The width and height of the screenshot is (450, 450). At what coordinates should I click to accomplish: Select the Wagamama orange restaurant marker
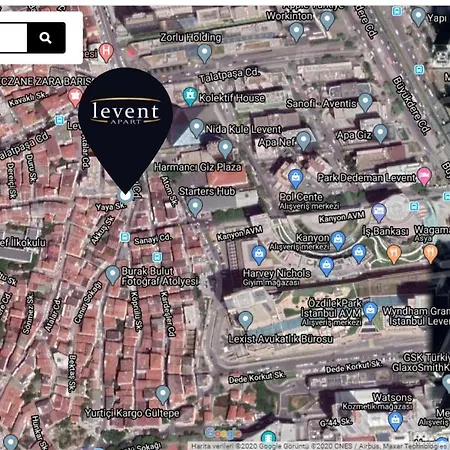point(430,253)
